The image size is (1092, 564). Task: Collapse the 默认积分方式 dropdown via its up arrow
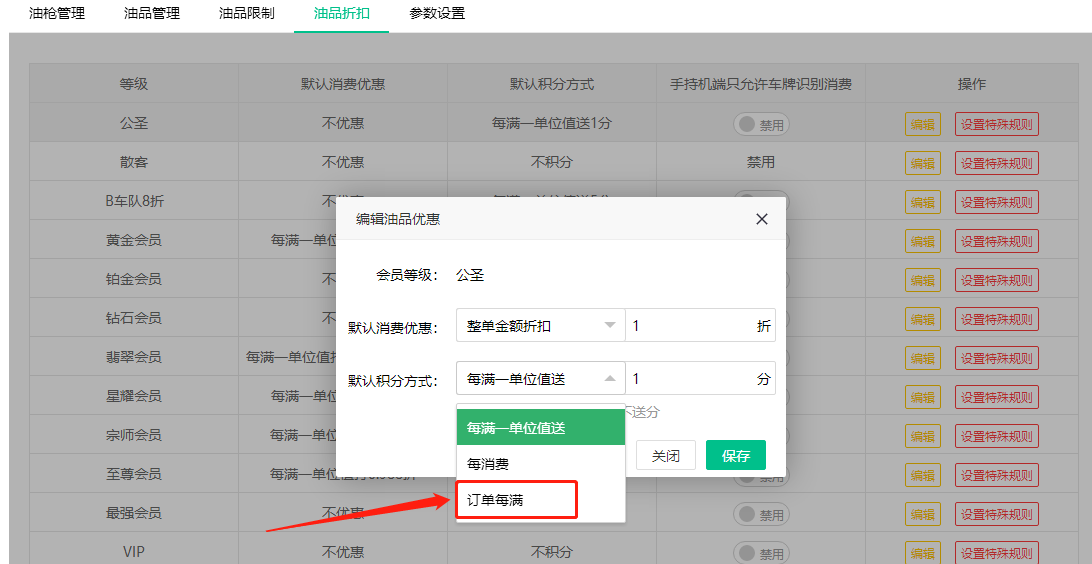pos(610,378)
